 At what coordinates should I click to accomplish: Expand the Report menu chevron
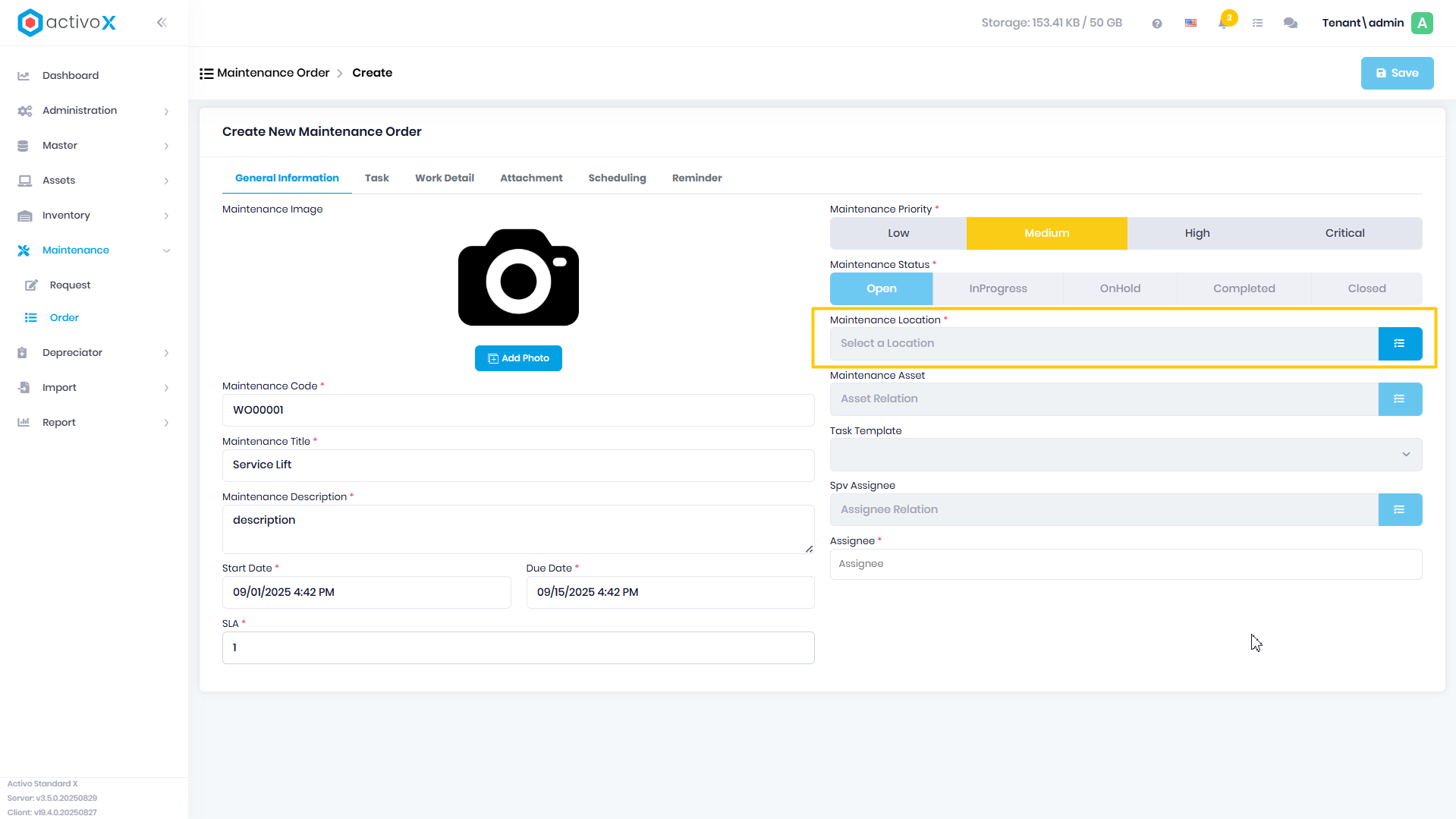[166, 424]
